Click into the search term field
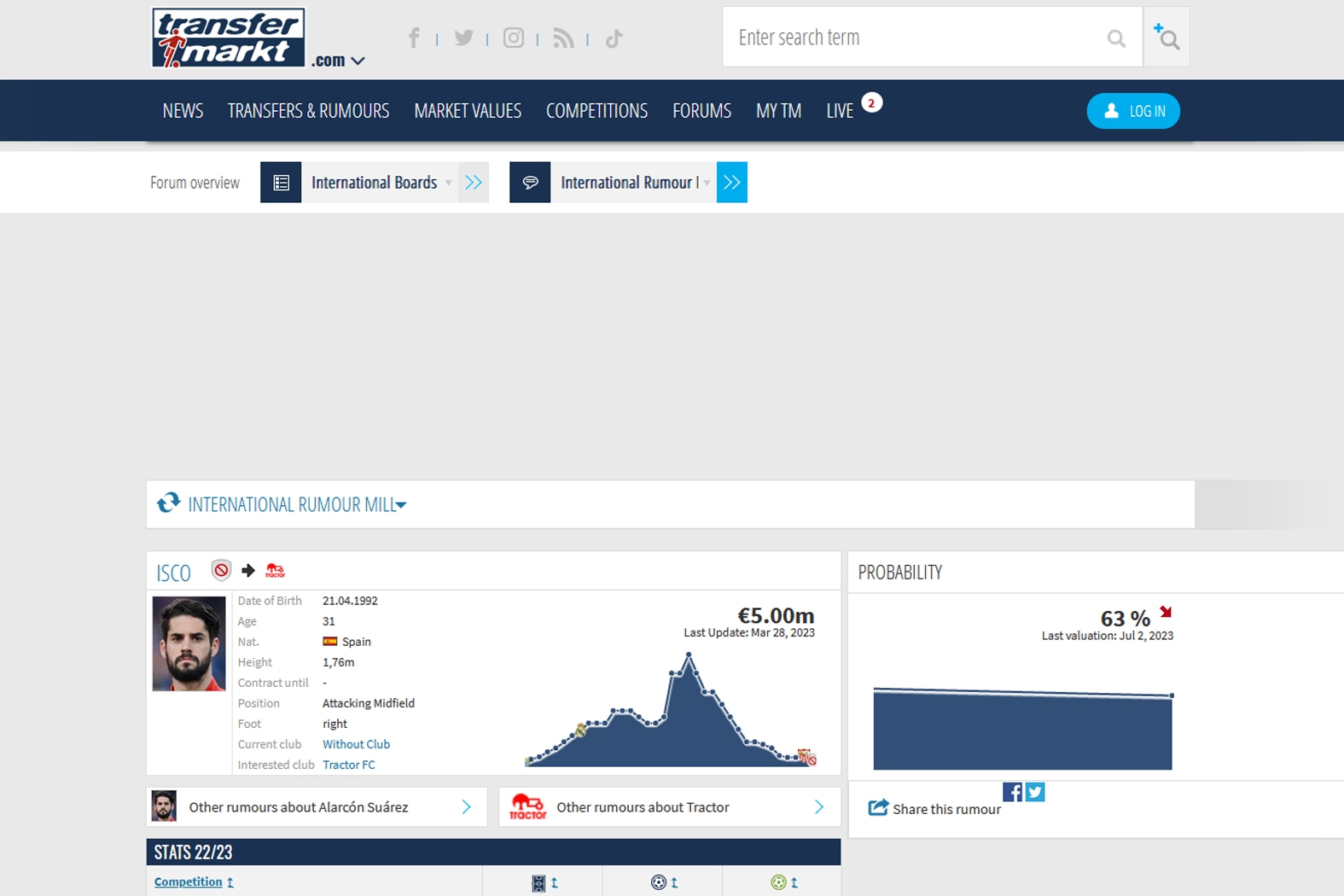The width and height of the screenshot is (1344, 896). click(x=913, y=38)
